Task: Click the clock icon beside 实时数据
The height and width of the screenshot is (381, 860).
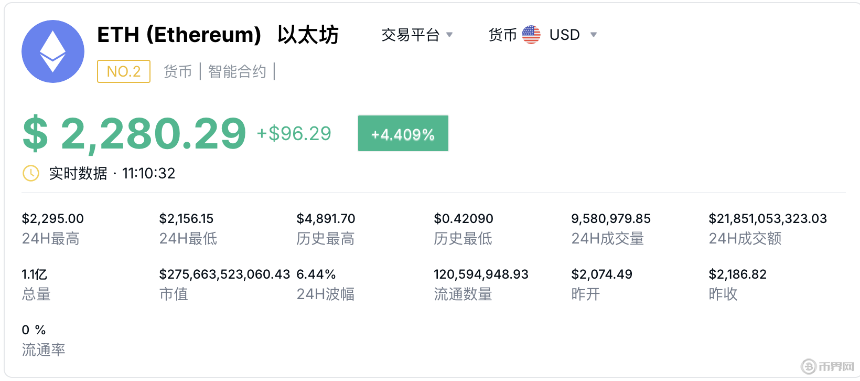Action: pos(31,173)
